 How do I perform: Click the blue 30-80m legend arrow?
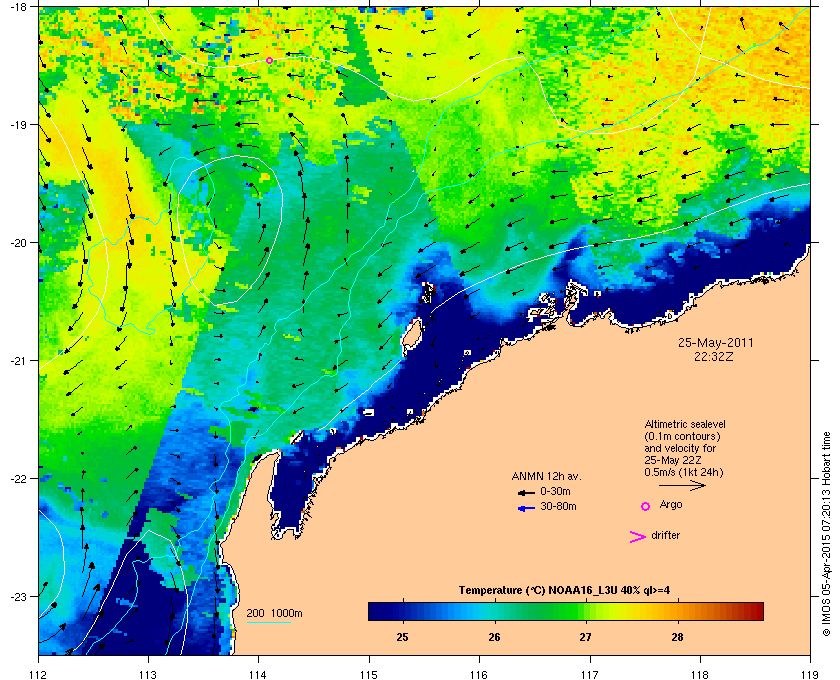tap(526, 508)
